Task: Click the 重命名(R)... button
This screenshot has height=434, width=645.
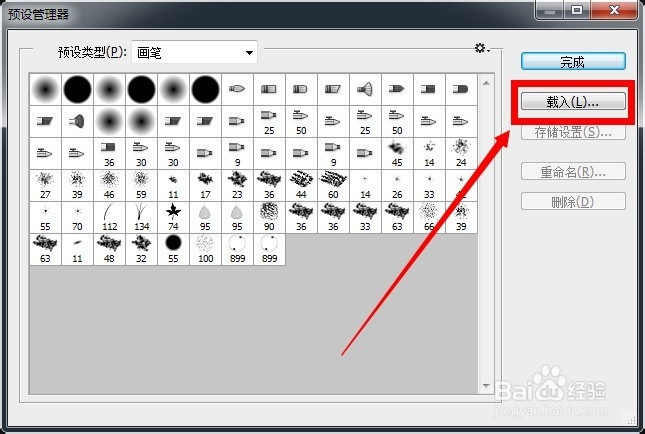Action: pos(573,171)
